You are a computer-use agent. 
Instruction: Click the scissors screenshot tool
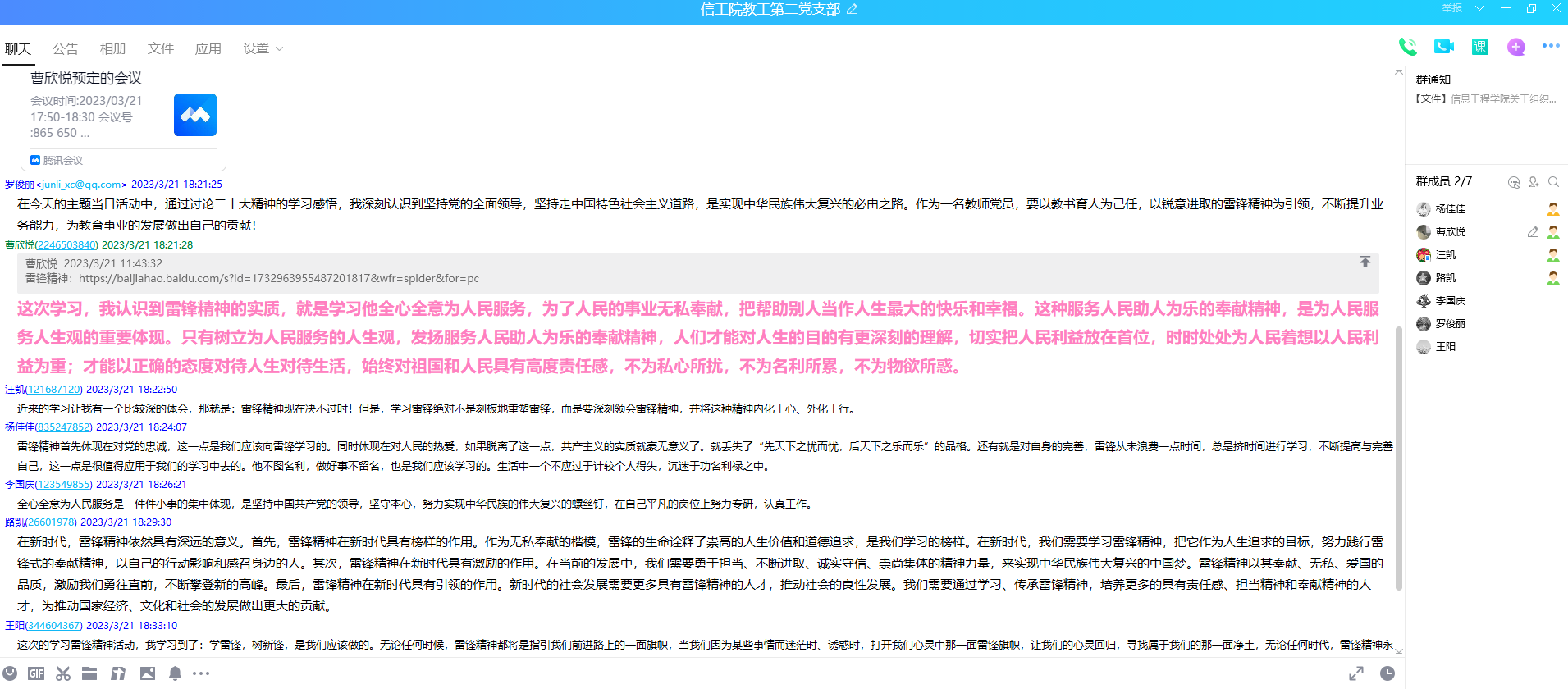(x=63, y=673)
